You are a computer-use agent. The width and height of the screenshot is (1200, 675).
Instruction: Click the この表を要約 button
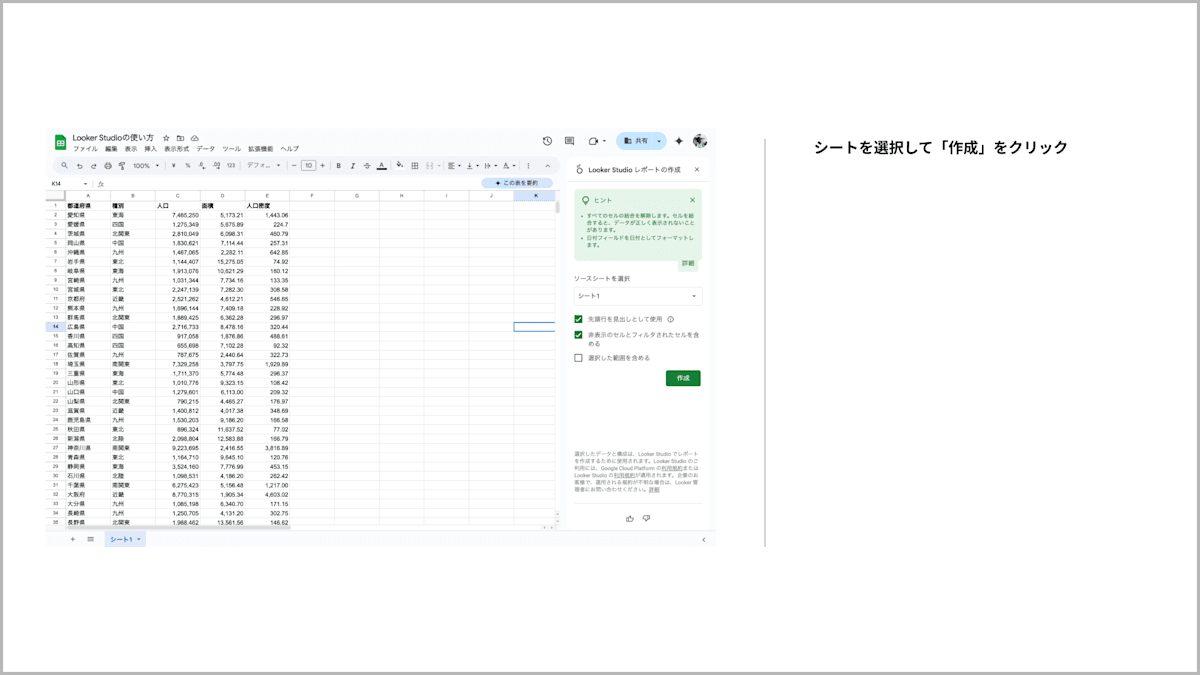pyautogui.click(x=517, y=183)
